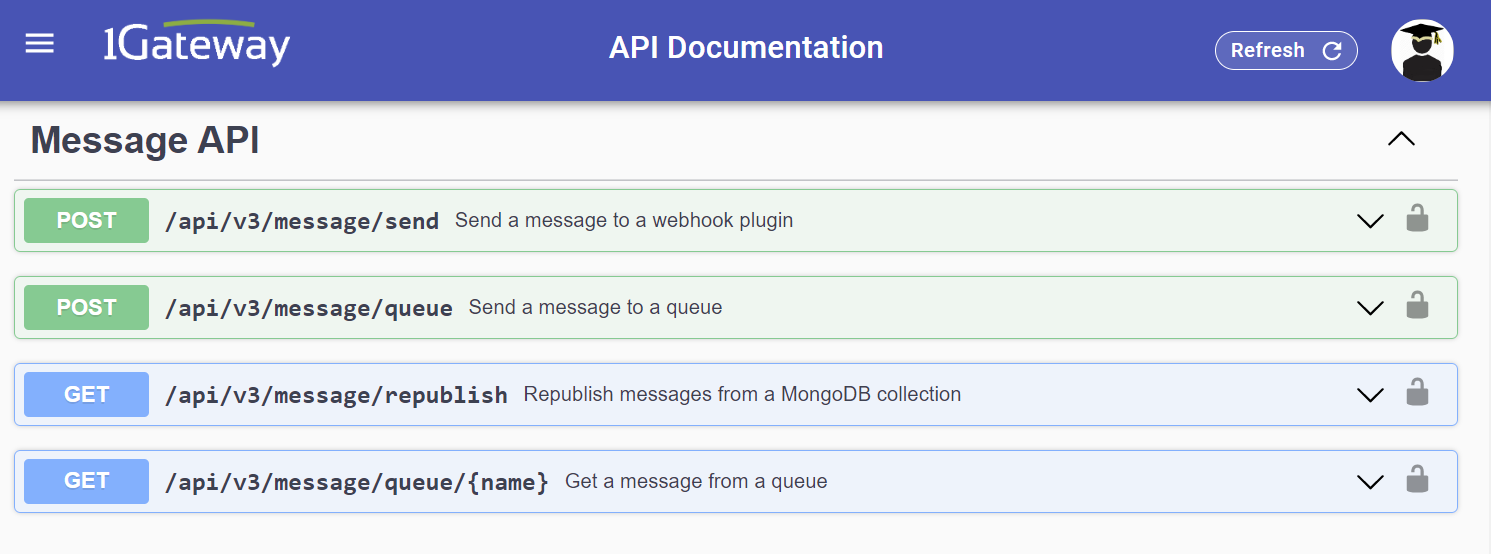1491x554 pixels.
Task: Click the GET badge for message/republish
Action: pos(86,394)
